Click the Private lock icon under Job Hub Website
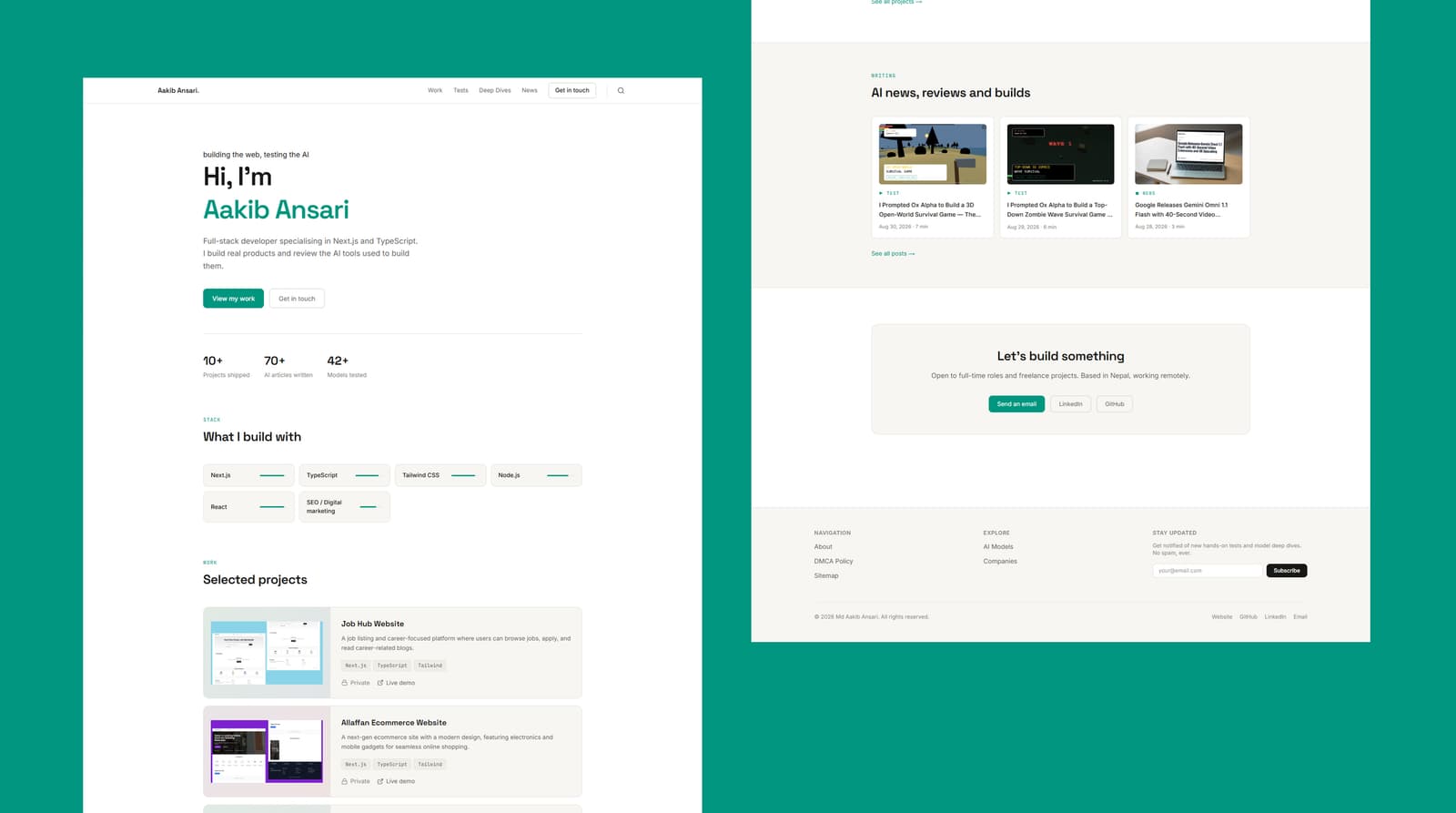The image size is (1456, 813). (345, 683)
